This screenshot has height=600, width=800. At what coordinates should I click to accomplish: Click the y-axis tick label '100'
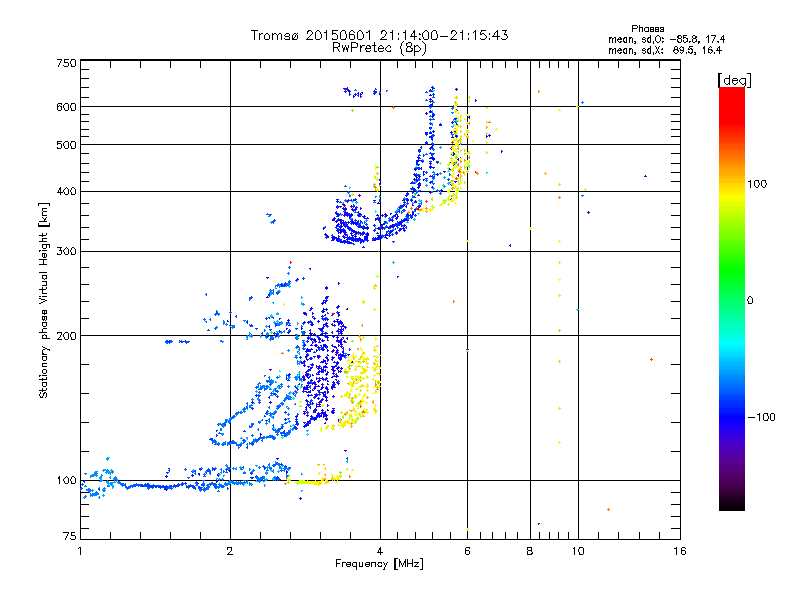66,481
